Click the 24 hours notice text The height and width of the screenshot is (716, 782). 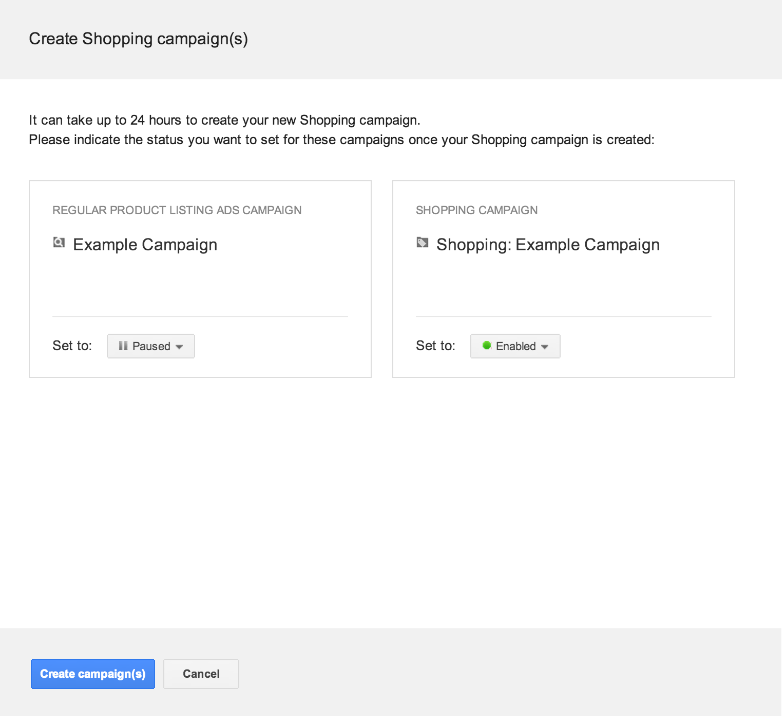pos(224,120)
